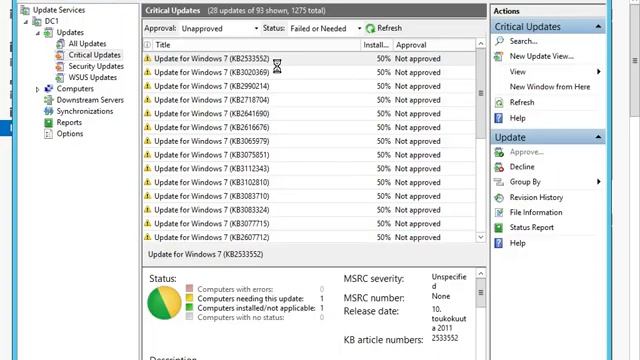
Task: Click the Updates folder icon
Action: click(x=49, y=32)
